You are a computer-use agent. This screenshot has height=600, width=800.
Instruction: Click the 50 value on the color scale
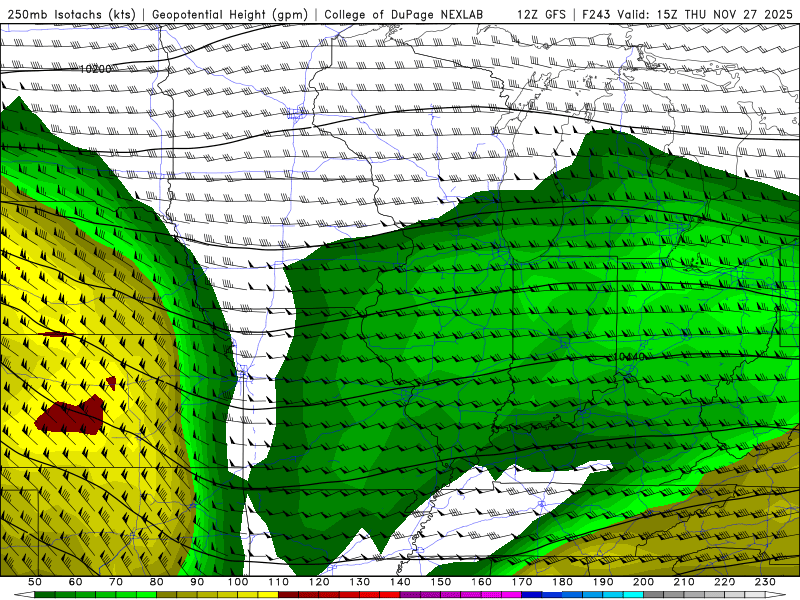(x=35, y=582)
